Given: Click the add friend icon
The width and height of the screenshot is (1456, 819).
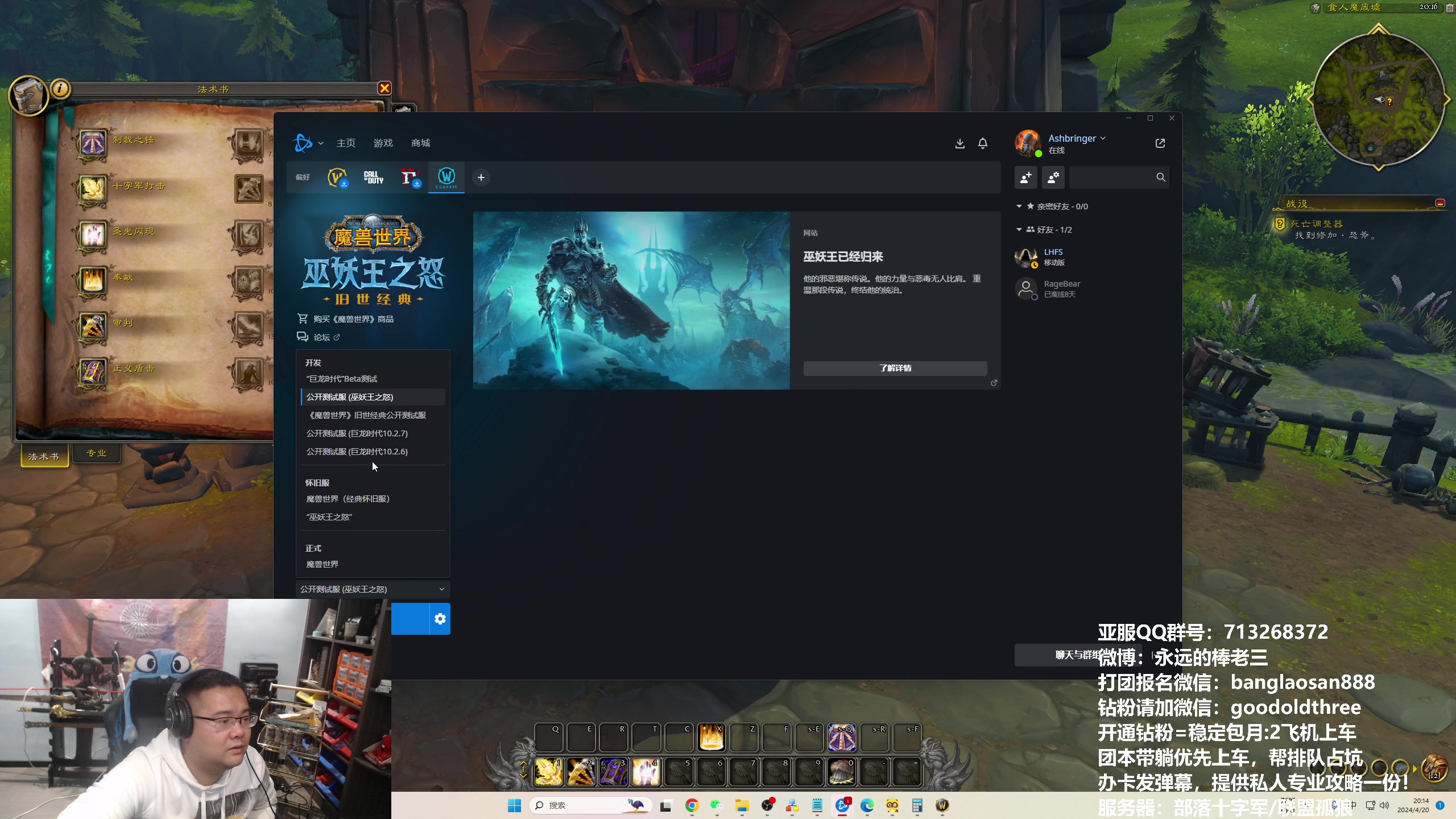Looking at the screenshot, I should tap(1026, 177).
